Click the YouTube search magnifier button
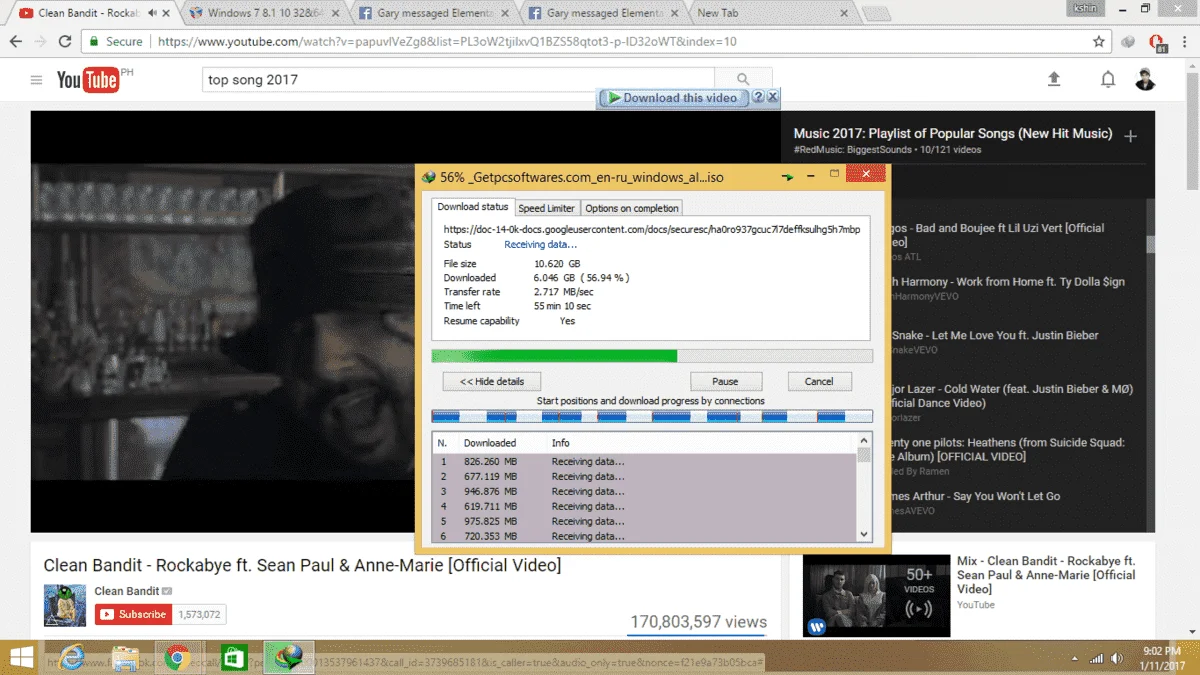The width and height of the screenshot is (1200, 675). click(743, 80)
